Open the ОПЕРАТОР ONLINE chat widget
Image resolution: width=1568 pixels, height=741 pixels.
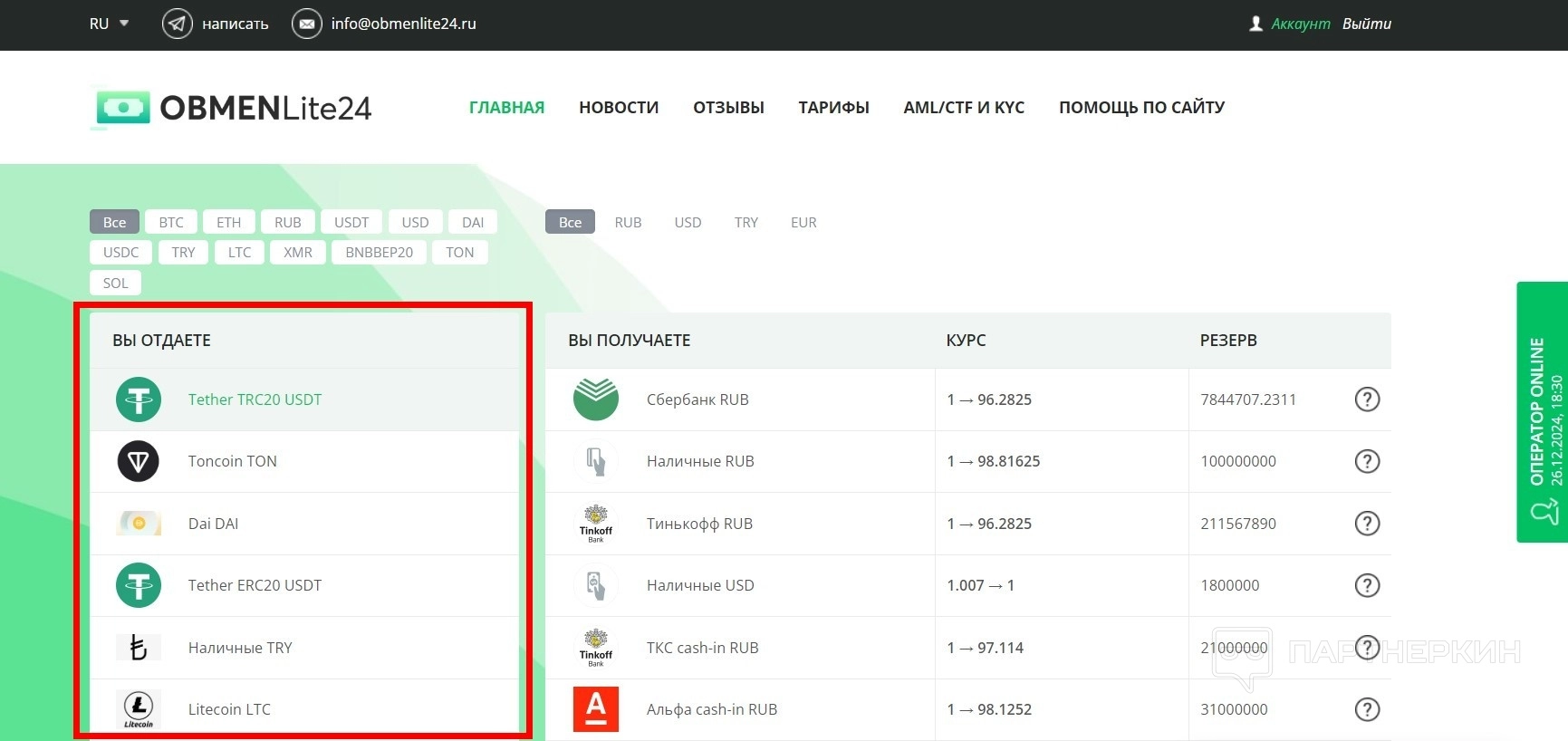[1543, 412]
